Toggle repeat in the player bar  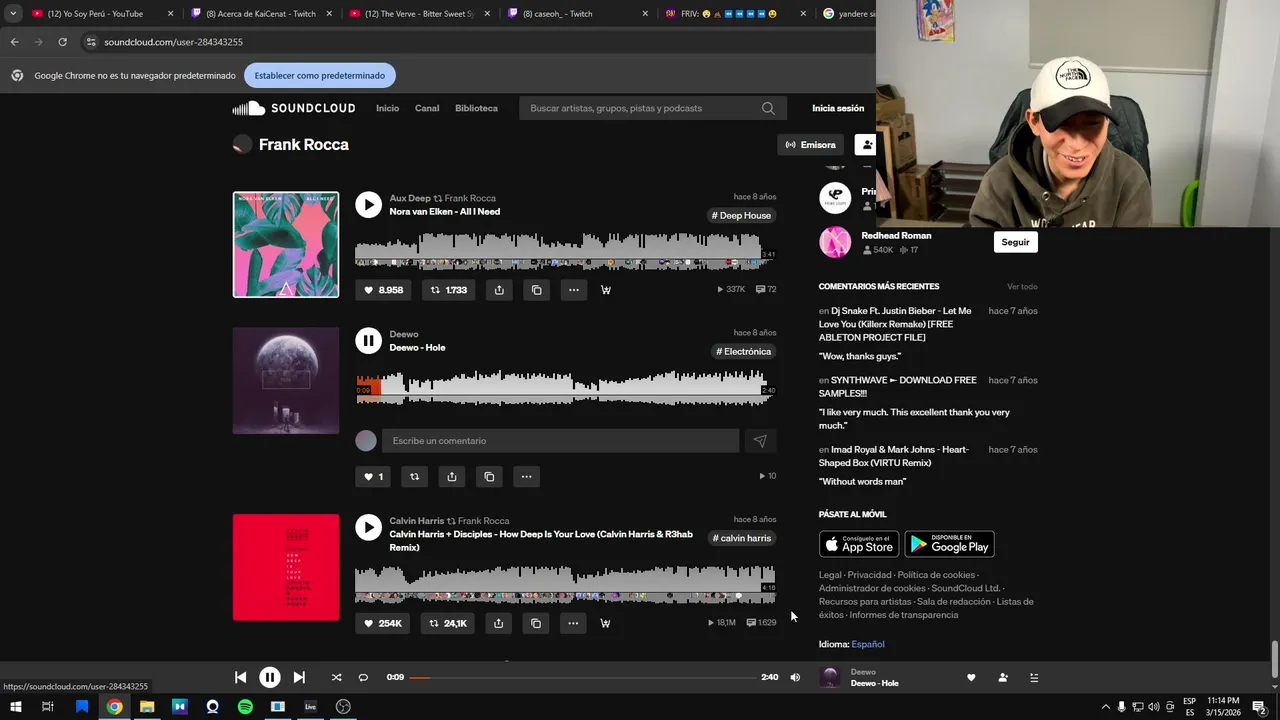click(363, 677)
